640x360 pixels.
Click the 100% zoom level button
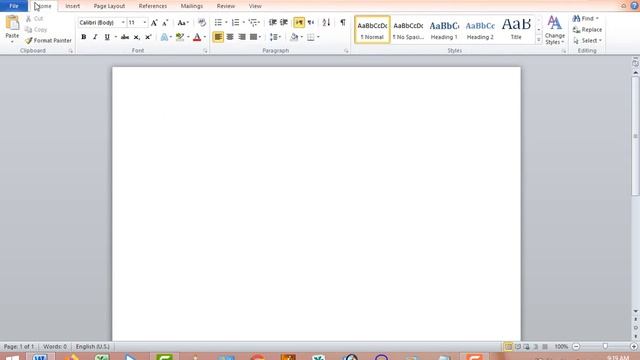click(561, 347)
